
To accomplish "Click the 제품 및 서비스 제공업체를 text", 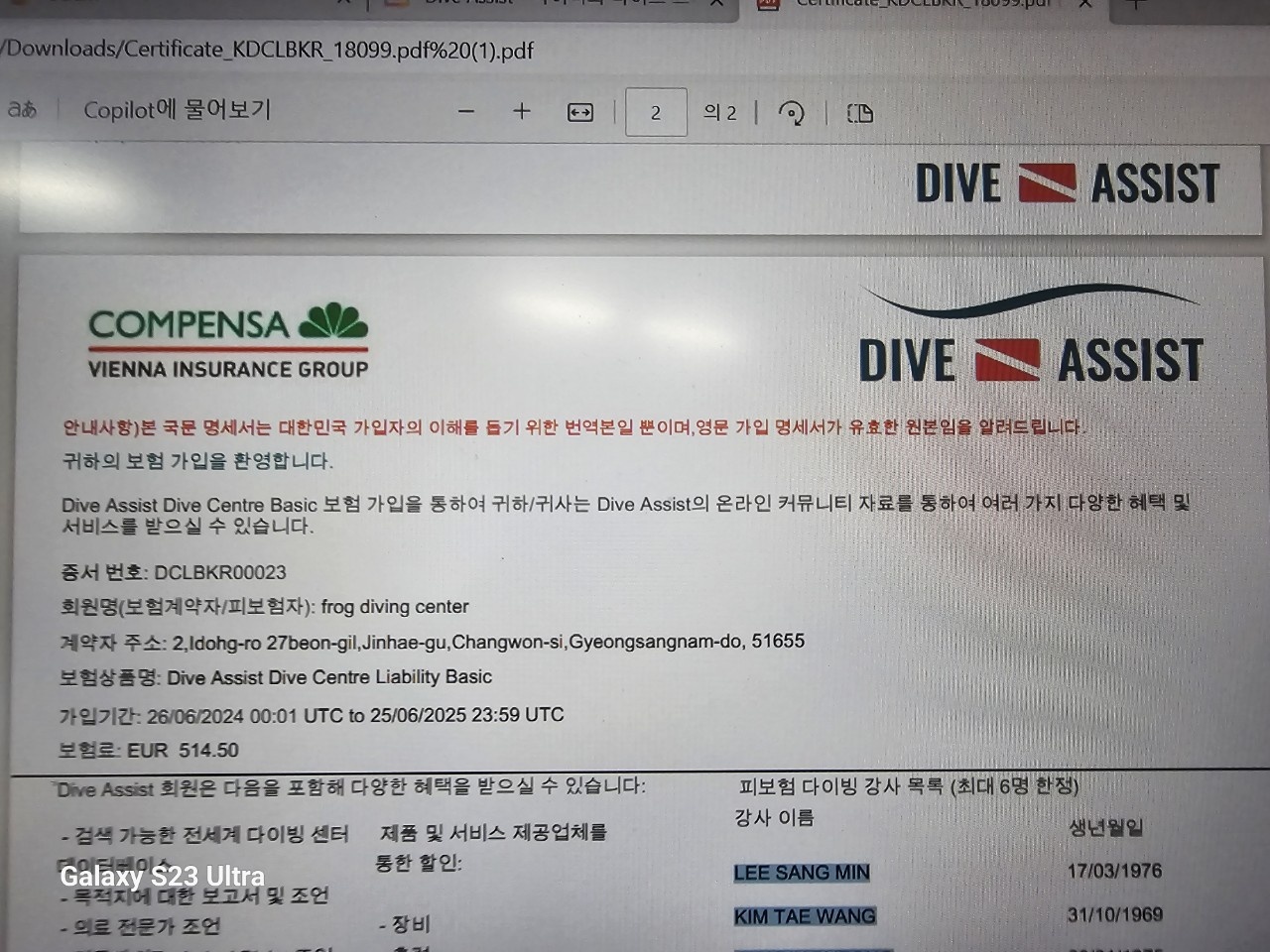I will [x=493, y=832].
